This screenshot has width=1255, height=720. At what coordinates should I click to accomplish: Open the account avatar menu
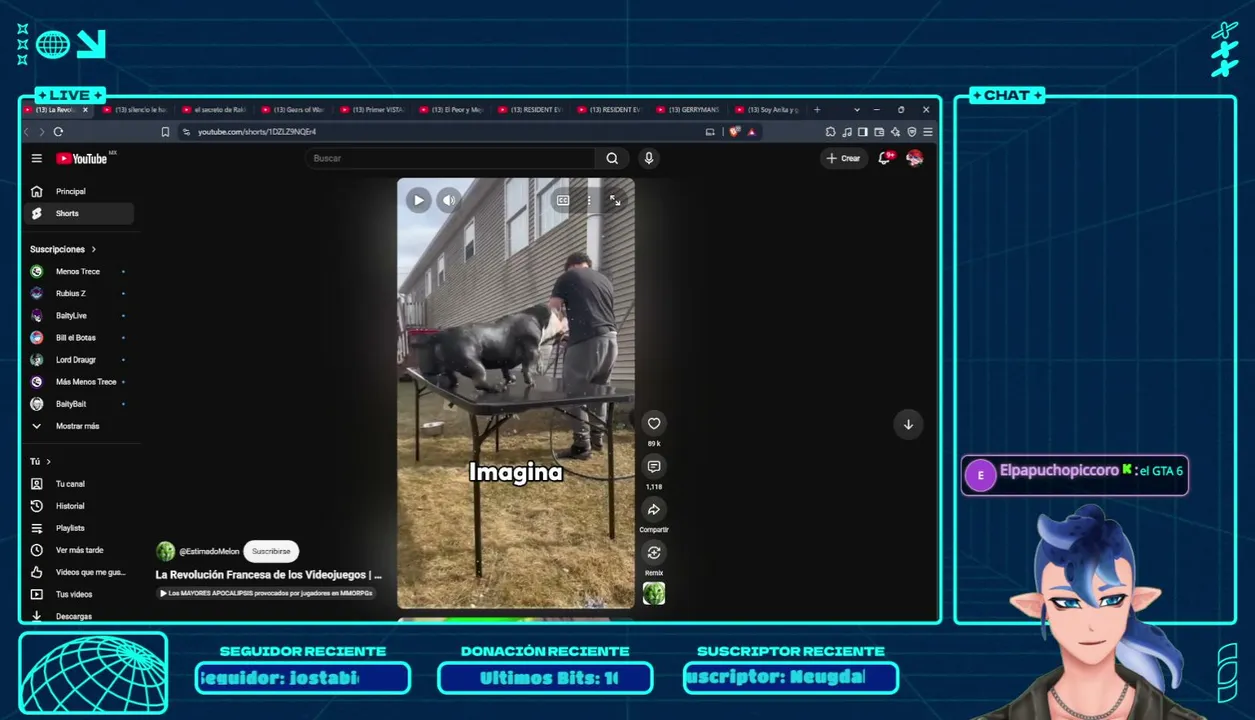click(x=914, y=158)
